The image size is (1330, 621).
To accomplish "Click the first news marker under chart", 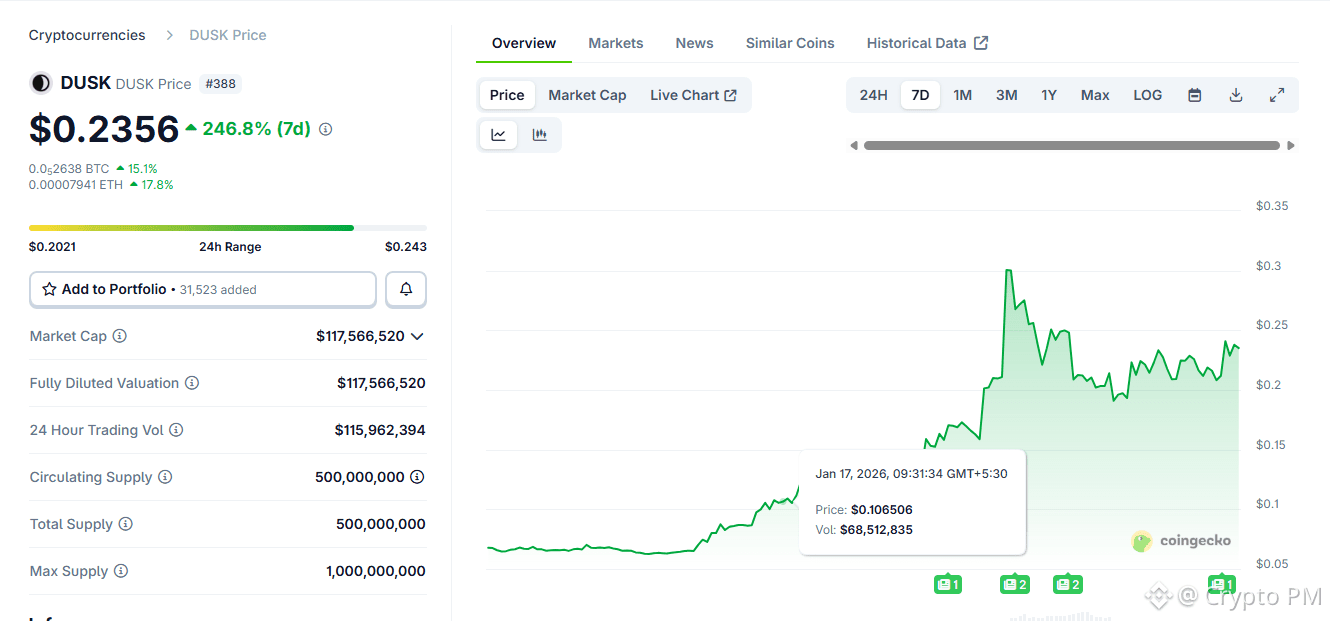I will 947,584.
